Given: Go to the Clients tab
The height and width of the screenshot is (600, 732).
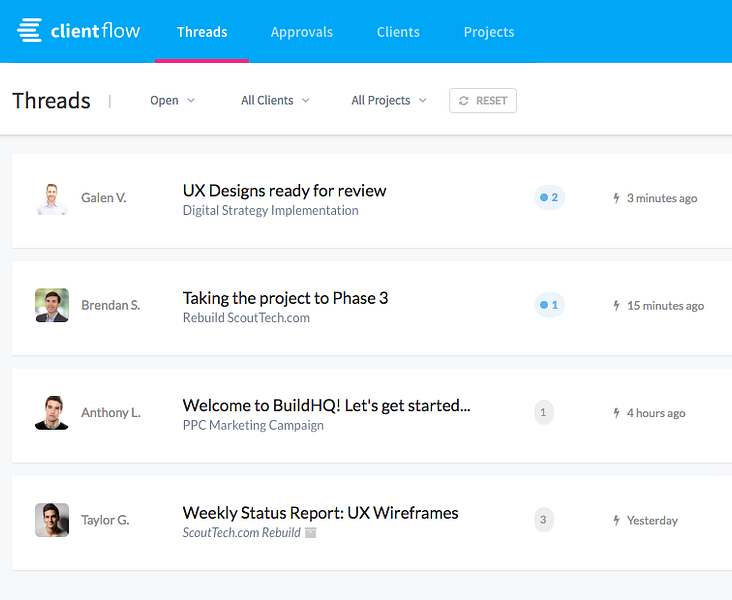Looking at the screenshot, I should (398, 32).
